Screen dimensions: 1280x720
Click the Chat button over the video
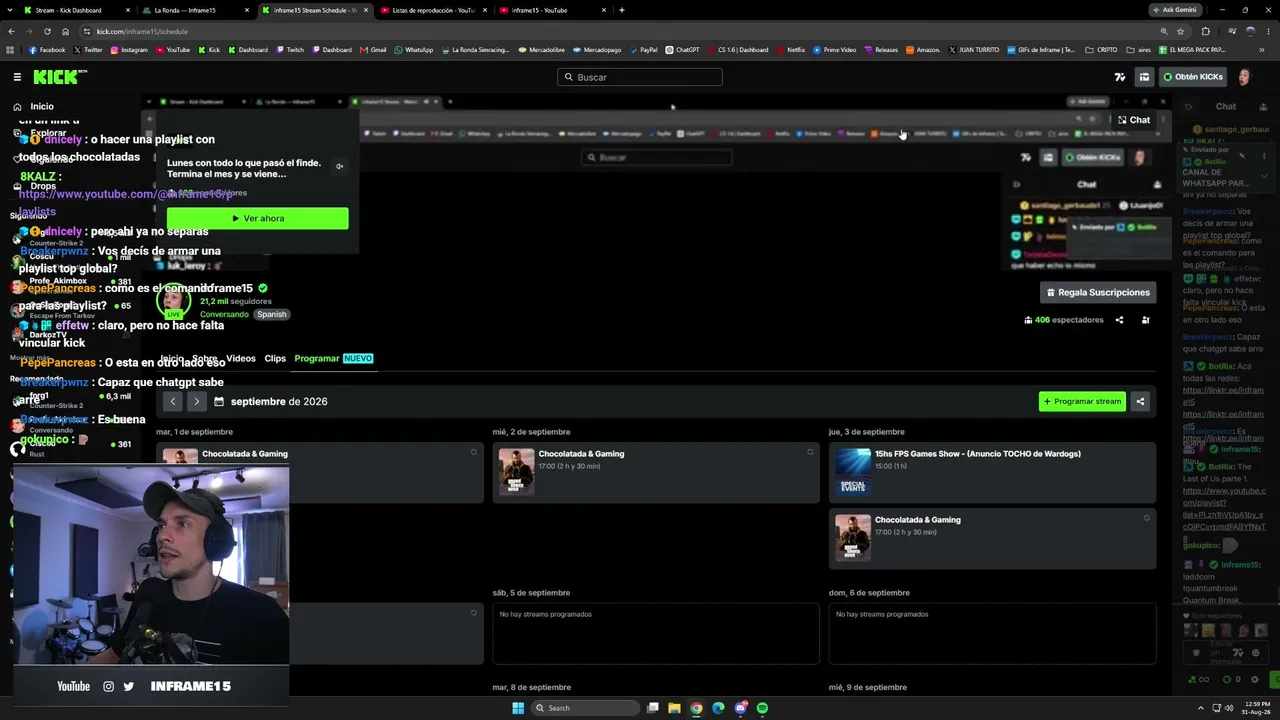[x=1134, y=120]
